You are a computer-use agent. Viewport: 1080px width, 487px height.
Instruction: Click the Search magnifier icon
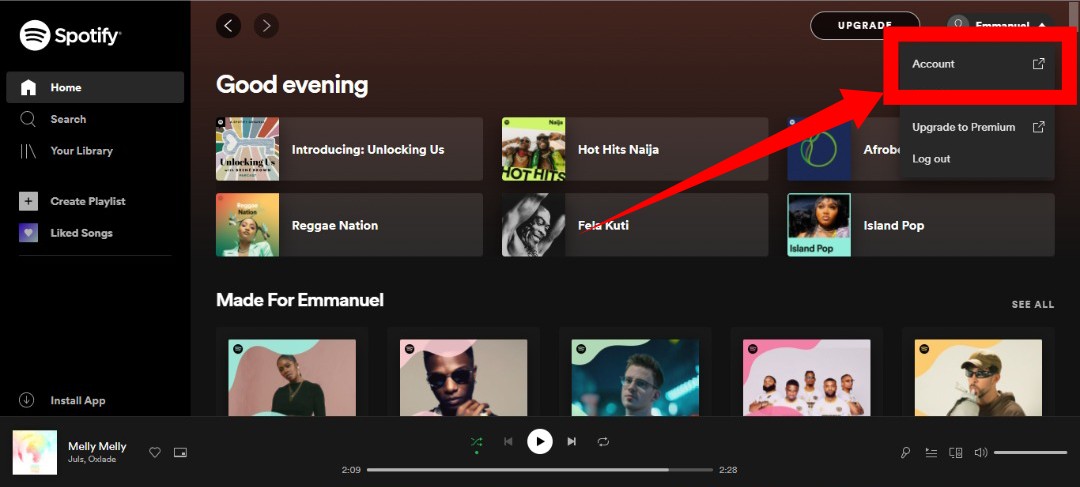click(x=28, y=119)
